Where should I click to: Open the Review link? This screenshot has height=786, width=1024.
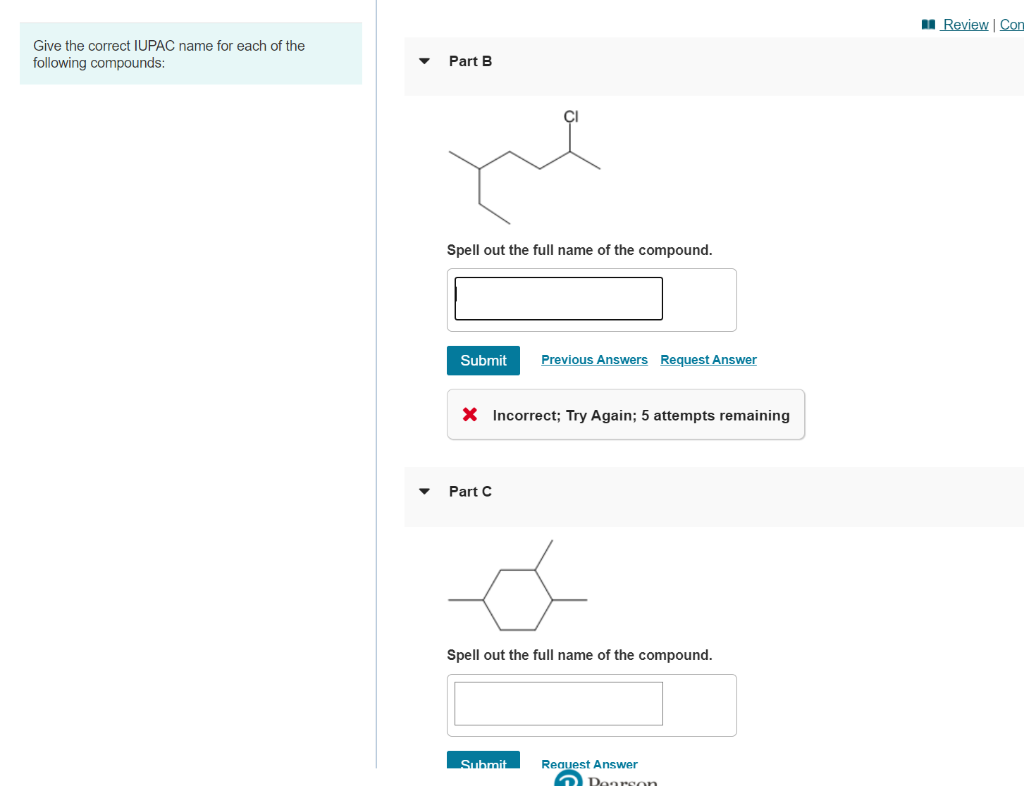point(965,25)
